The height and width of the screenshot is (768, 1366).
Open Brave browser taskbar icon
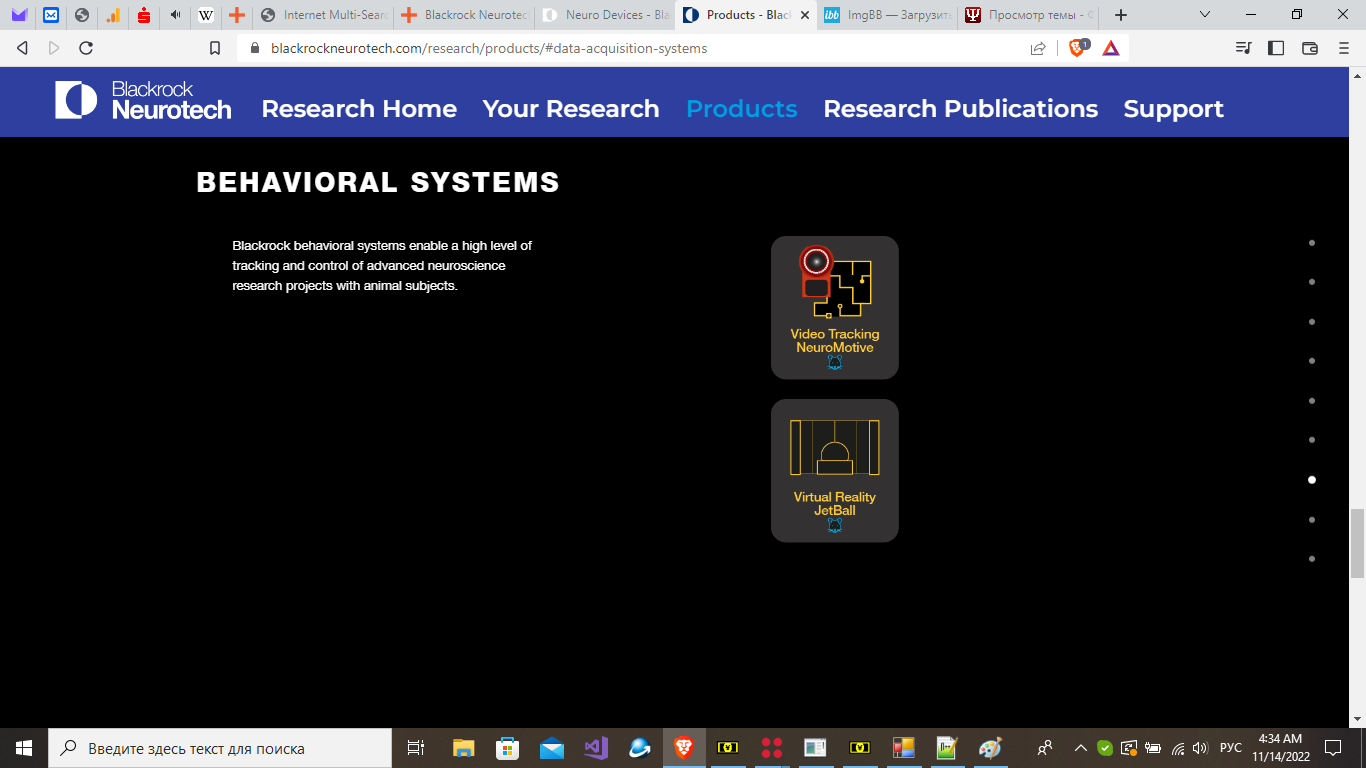684,748
